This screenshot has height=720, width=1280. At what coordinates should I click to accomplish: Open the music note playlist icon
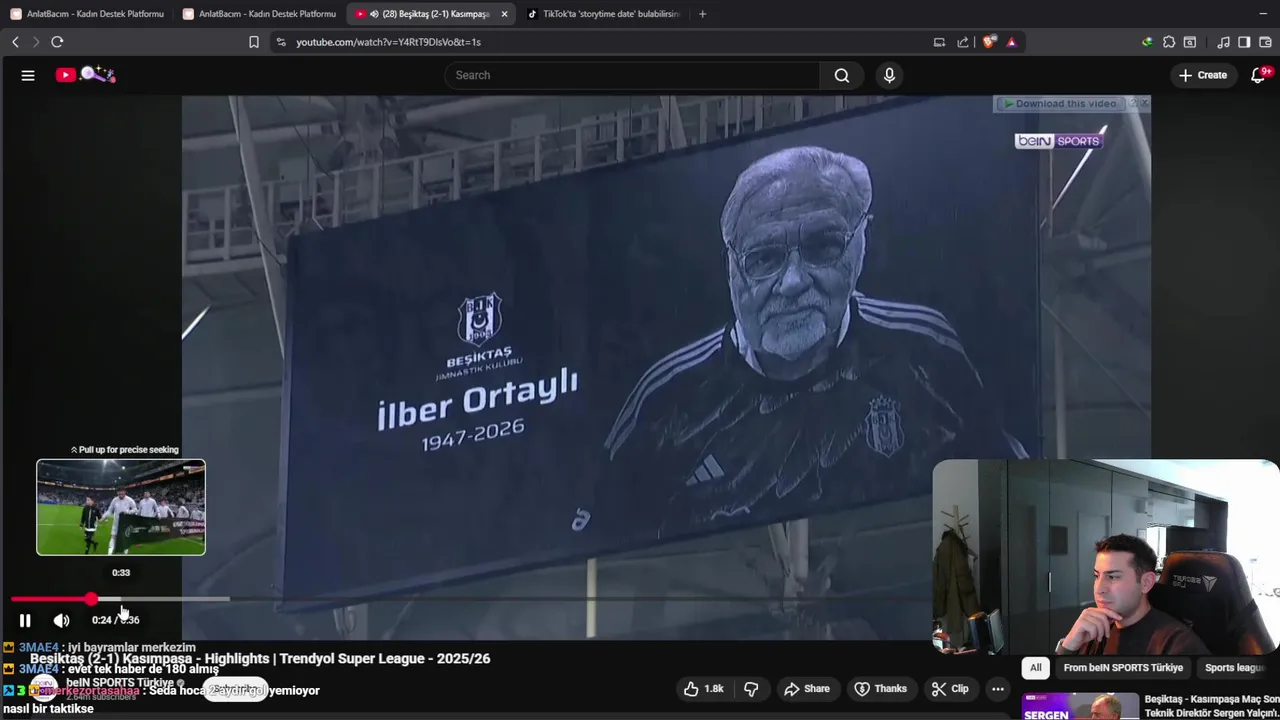(1223, 42)
